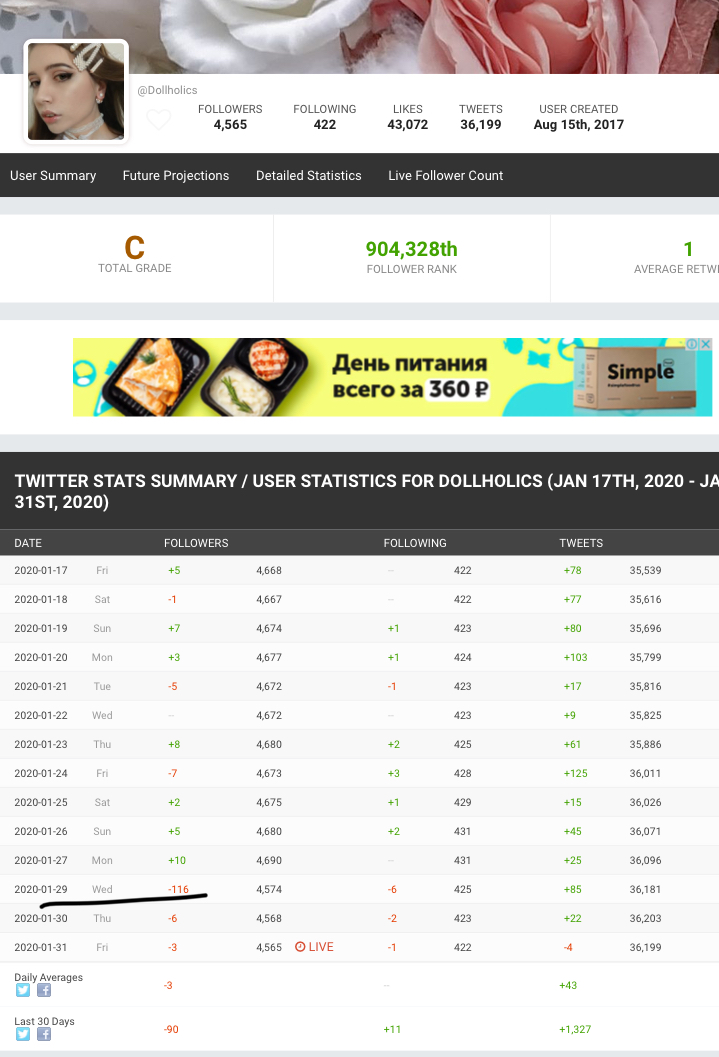Select the 2020-01-19 date cell
The height and width of the screenshot is (1057, 719).
pos(41,628)
